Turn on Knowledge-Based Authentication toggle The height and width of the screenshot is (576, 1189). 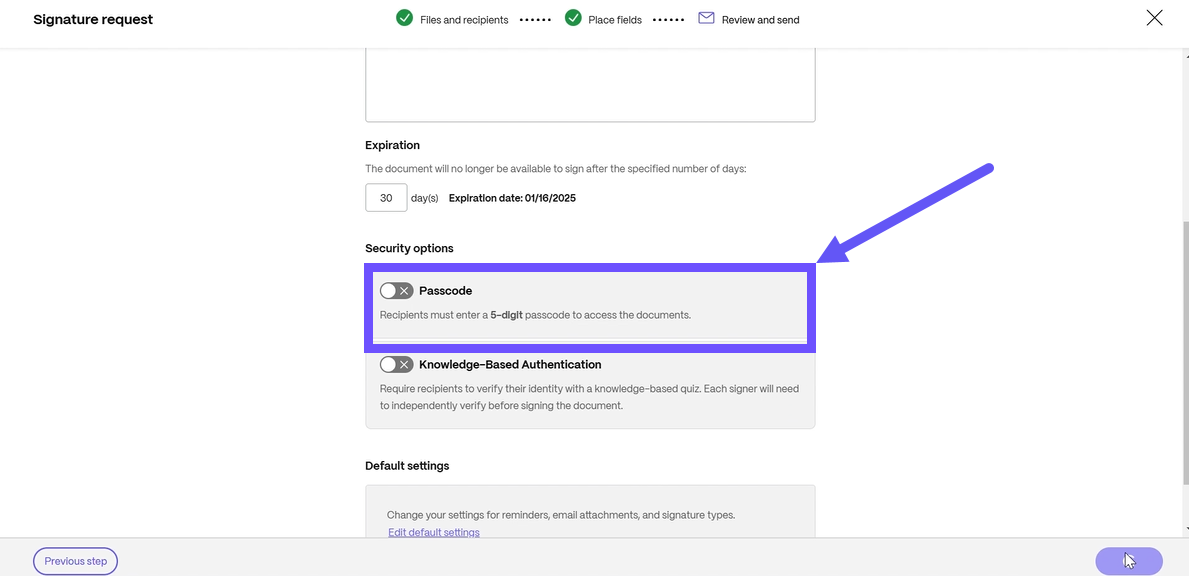396,365
